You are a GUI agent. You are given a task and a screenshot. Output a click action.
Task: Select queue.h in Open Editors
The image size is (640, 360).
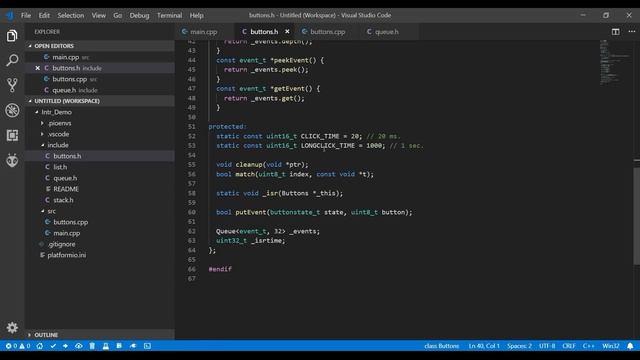point(100,90)
